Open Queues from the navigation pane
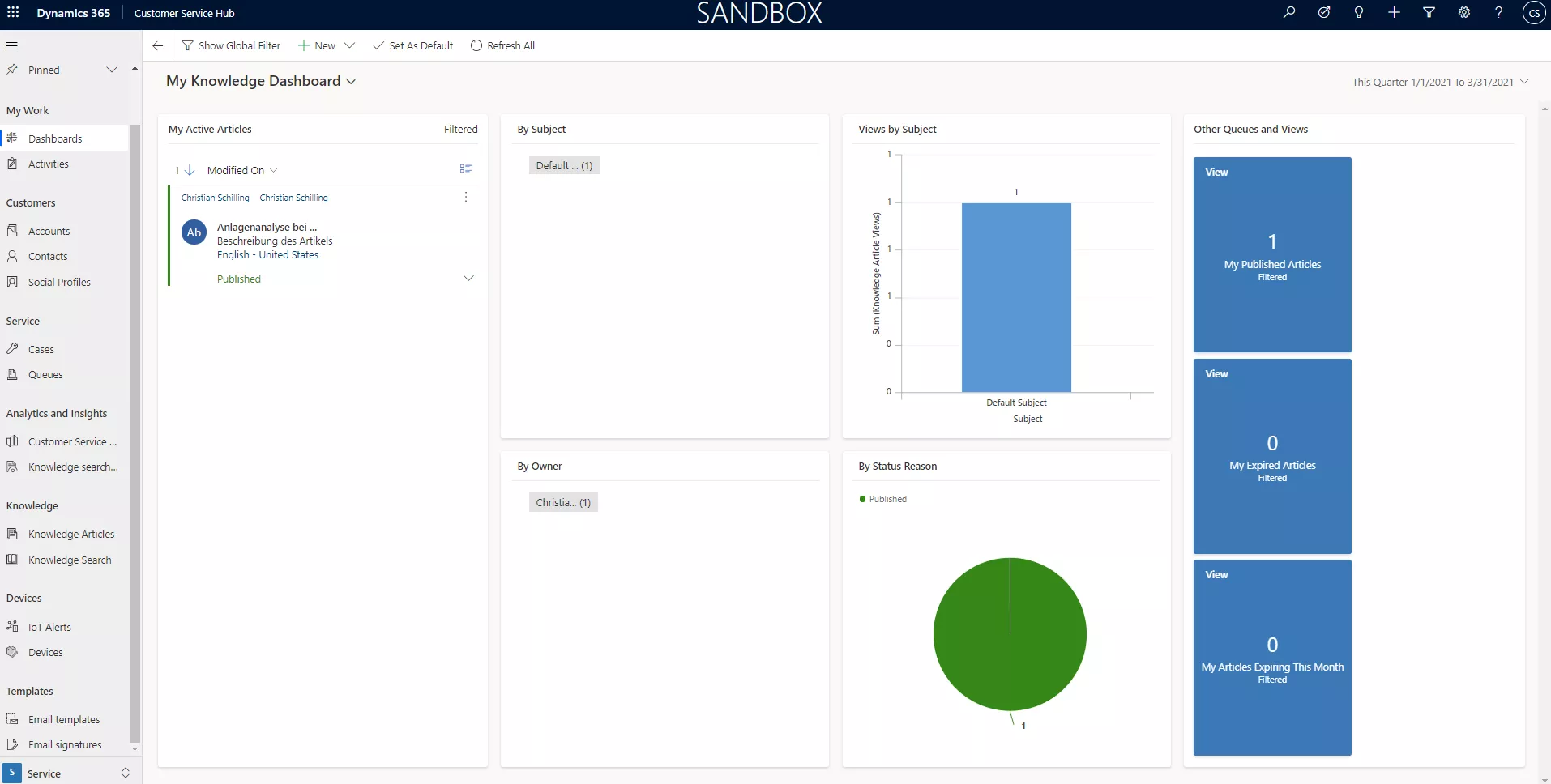The image size is (1551, 784). [45, 373]
